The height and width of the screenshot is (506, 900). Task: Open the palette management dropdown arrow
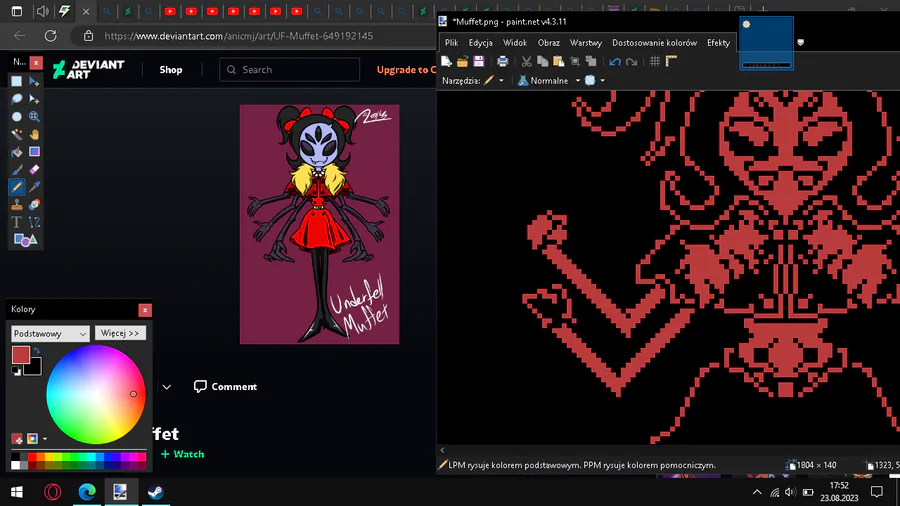(x=45, y=439)
